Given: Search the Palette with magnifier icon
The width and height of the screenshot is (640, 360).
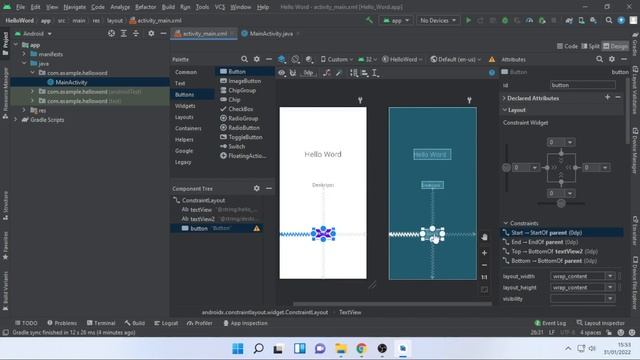Looking at the screenshot, I should 244,59.
